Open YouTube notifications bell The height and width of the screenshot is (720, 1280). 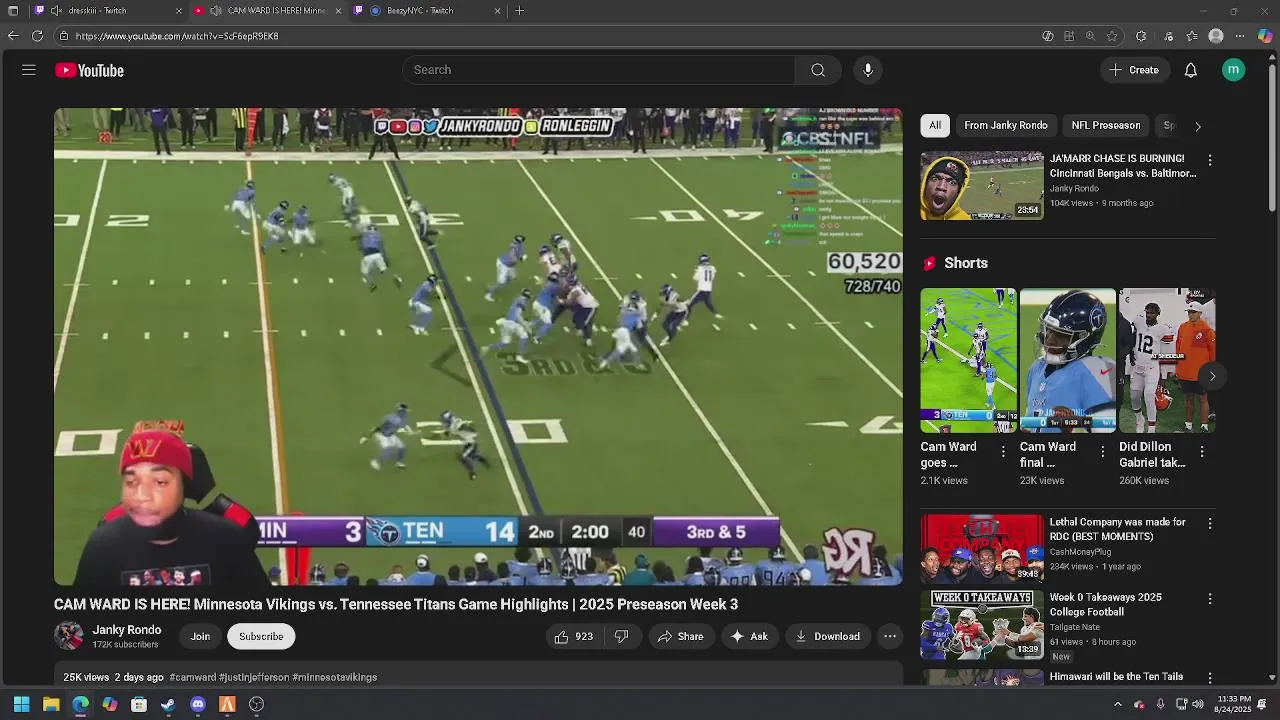(1191, 70)
